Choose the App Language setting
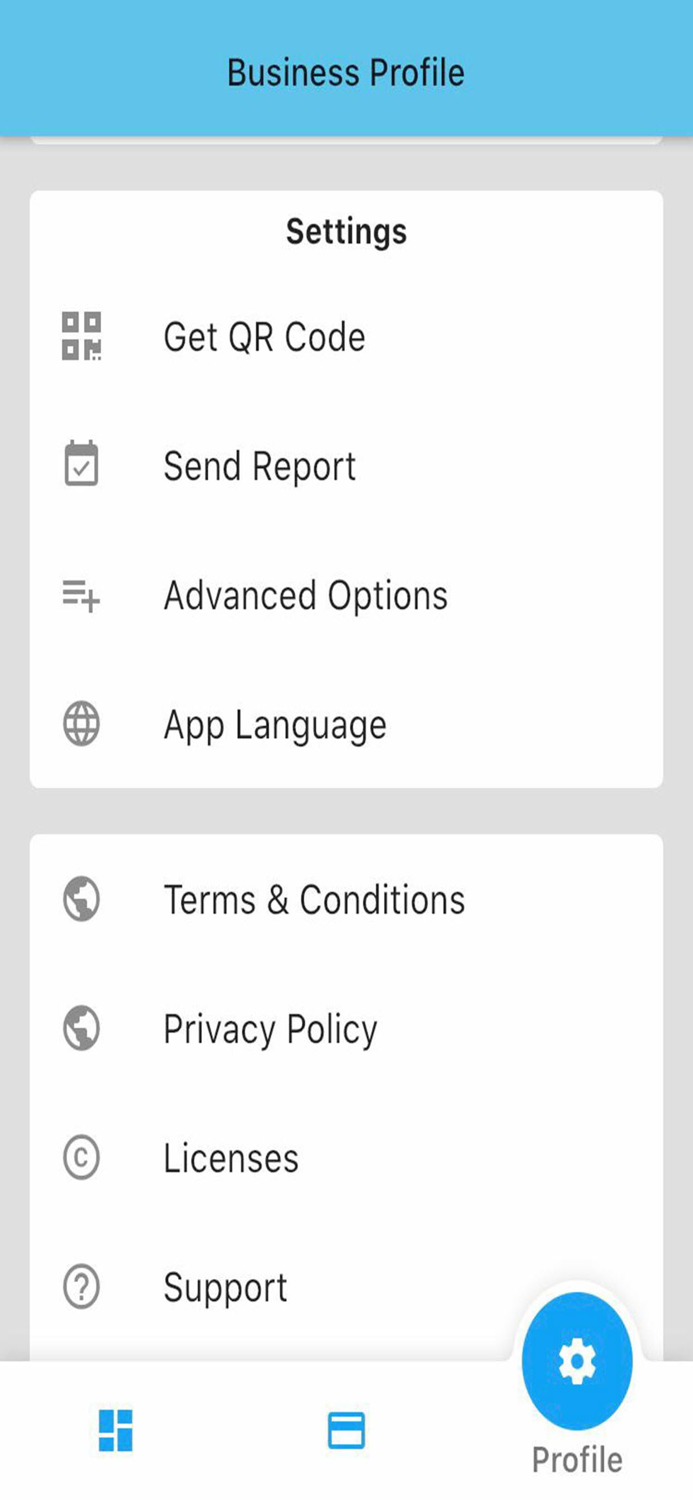Screen dimensions: 693x1500 click(x=275, y=725)
